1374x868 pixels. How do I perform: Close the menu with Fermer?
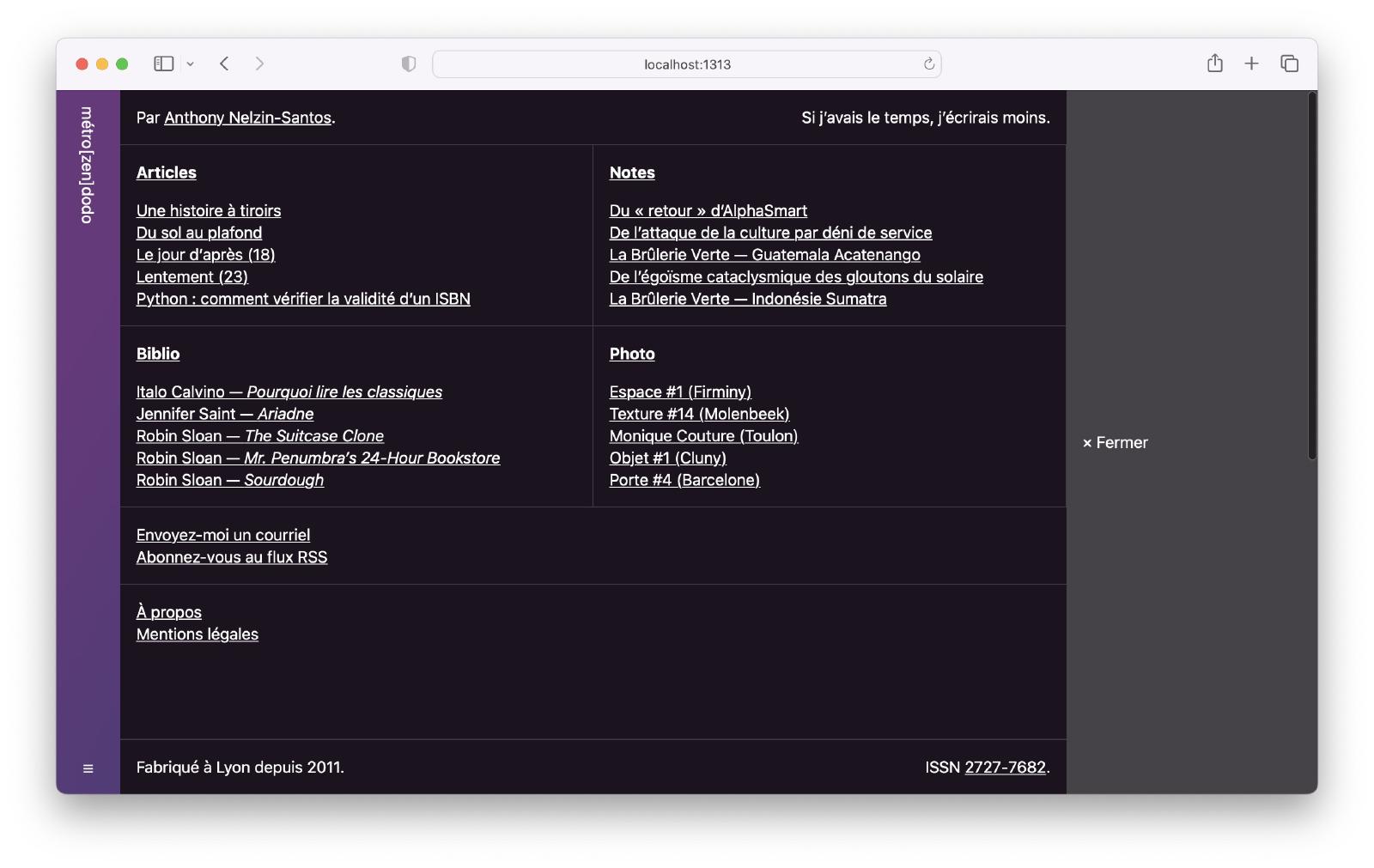tap(1115, 443)
